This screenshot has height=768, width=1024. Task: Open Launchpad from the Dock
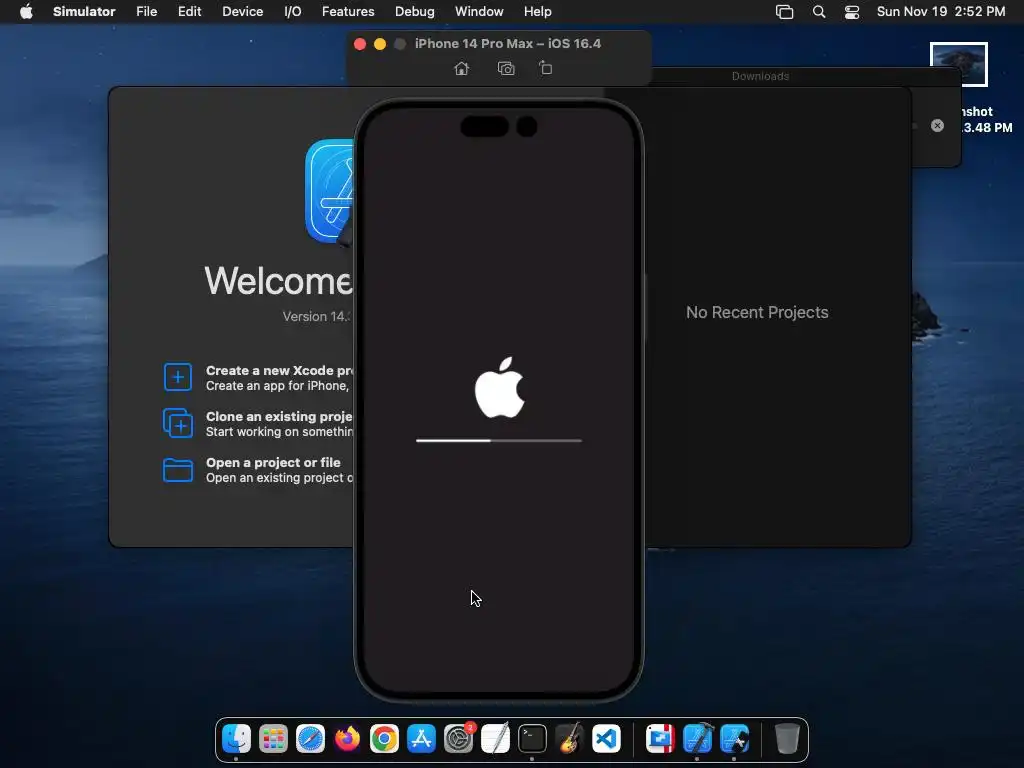tap(273, 739)
